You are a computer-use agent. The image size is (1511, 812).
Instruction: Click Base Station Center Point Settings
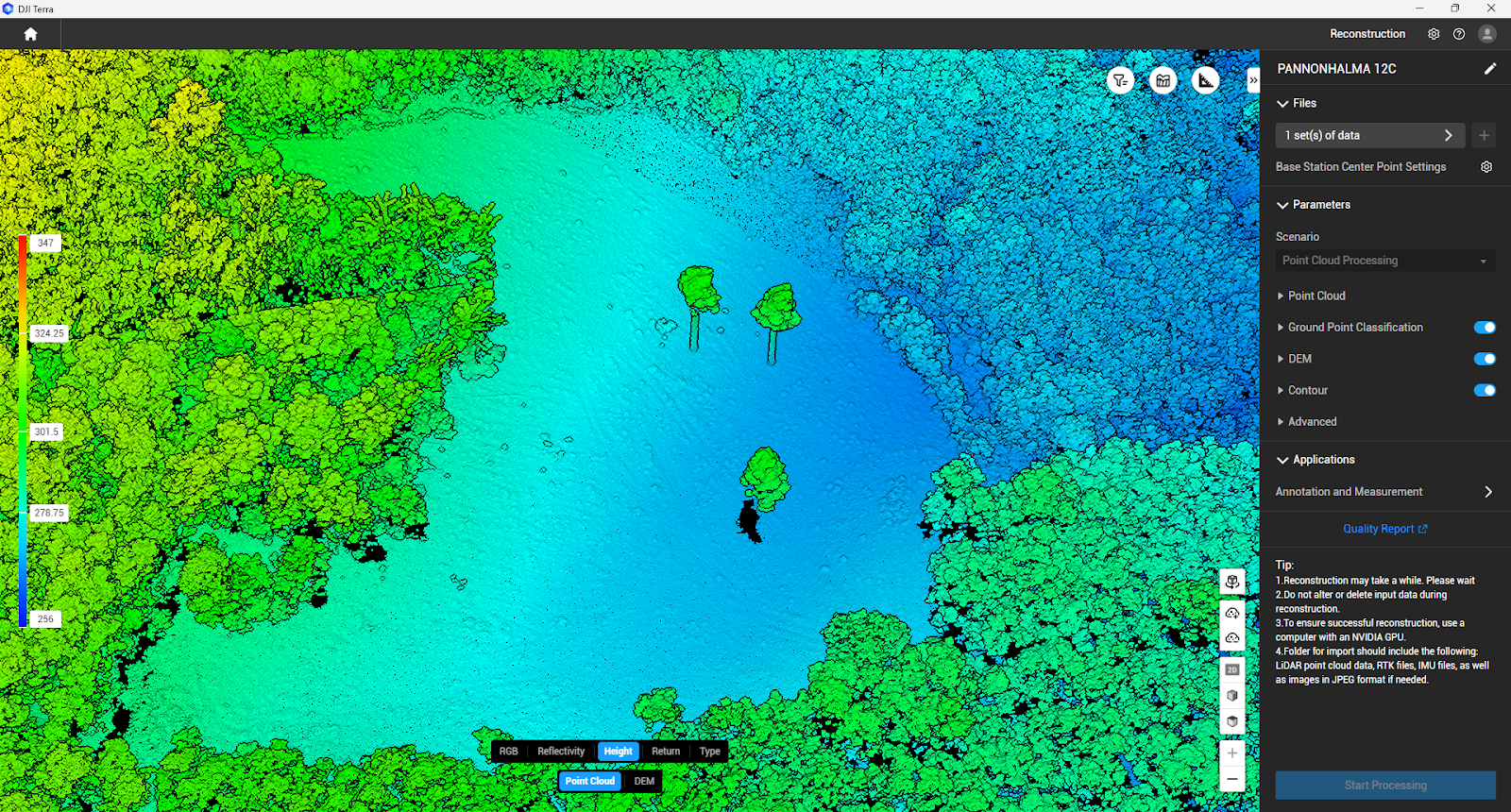click(x=1361, y=167)
